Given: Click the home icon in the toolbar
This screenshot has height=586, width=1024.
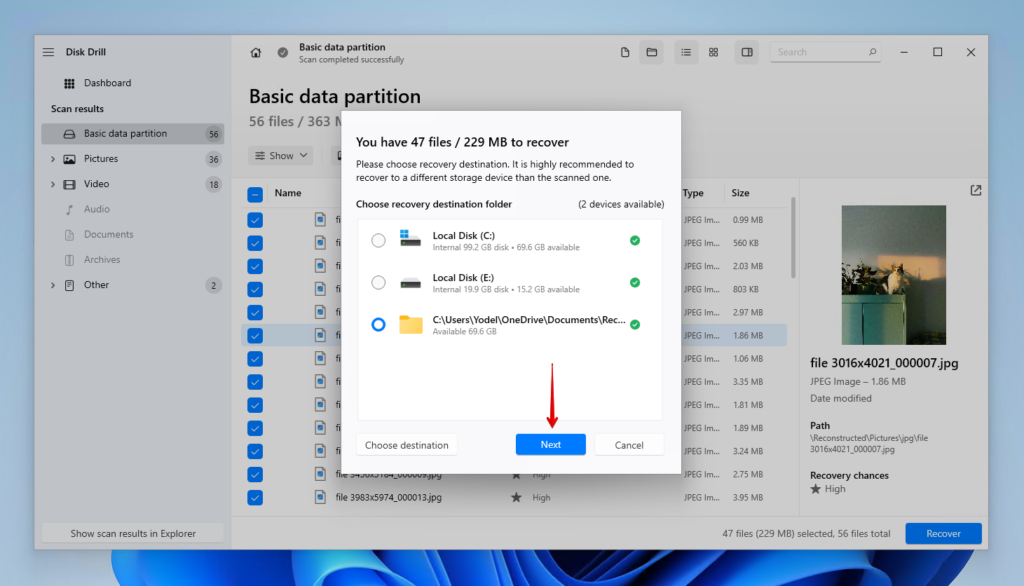Looking at the screenshot, I should pos(256,51).
